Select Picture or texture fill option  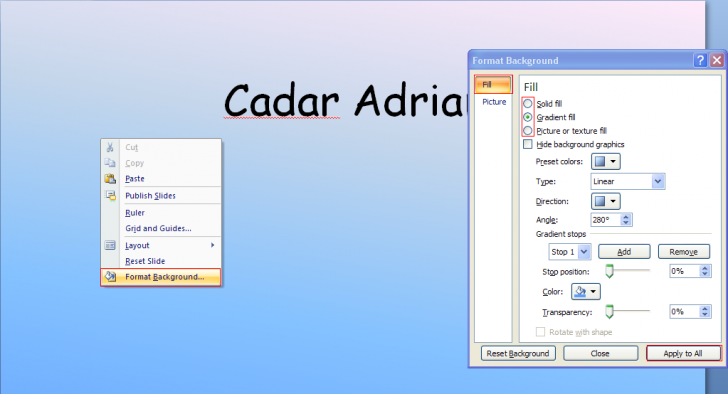tap(528, 130)
